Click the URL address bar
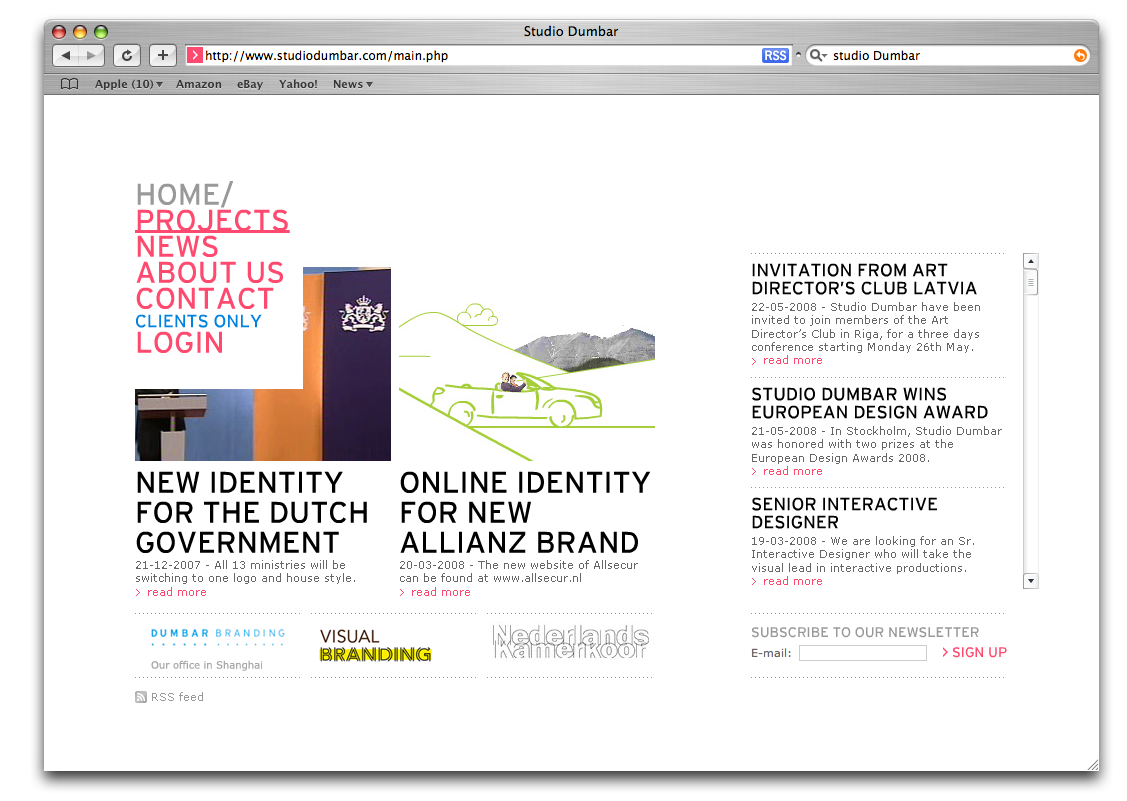Screen dimensions: 1127x801 pyautogui.click(x=489, y=55)
